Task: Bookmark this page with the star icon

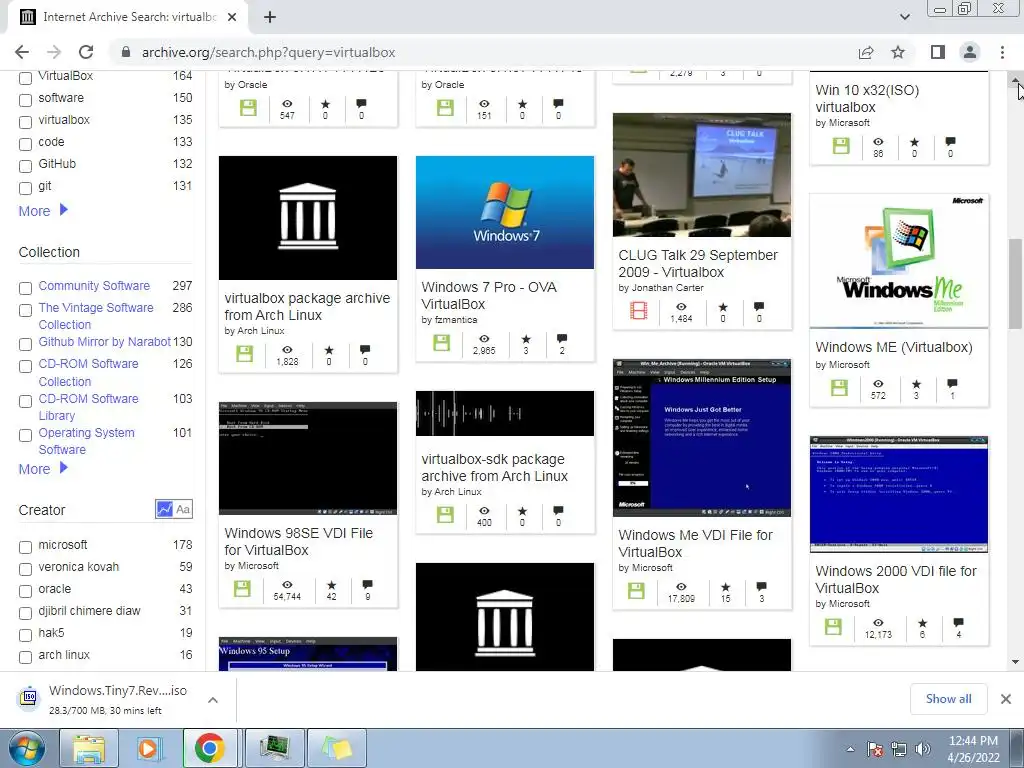Action: 898,52
